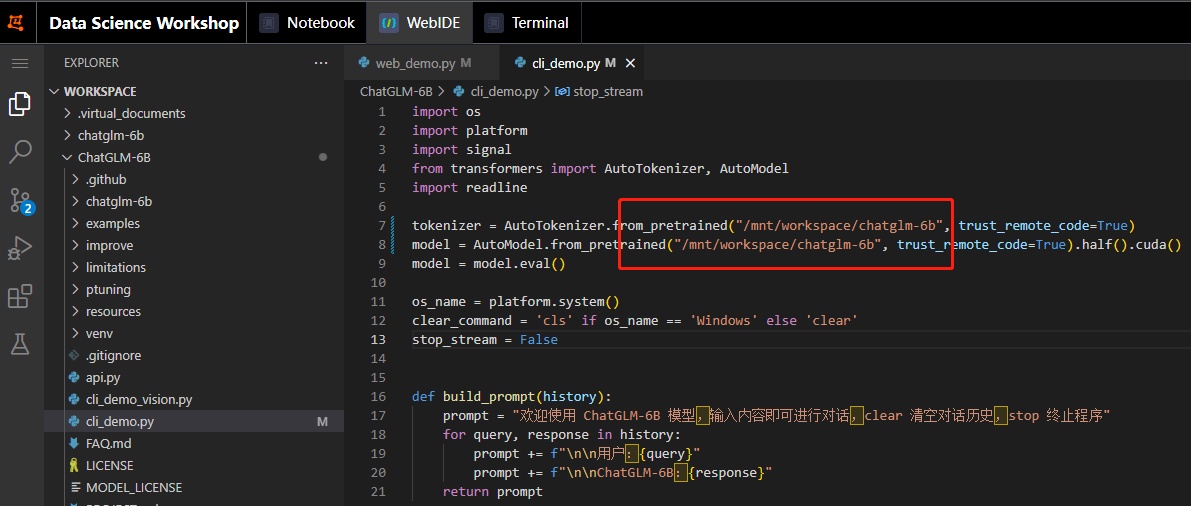
Task: Open the Search view icon
Action: point(20,152)
